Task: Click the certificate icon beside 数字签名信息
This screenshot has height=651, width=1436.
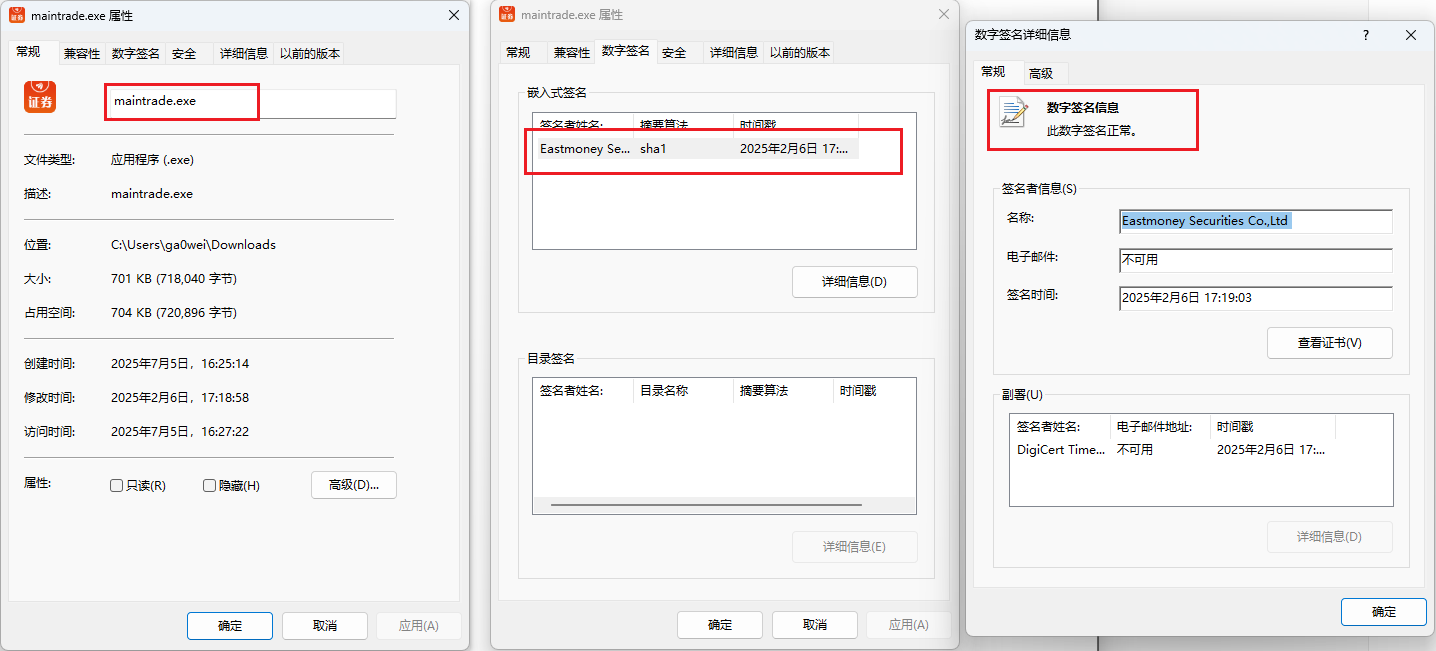Action: coord(1014,112)
